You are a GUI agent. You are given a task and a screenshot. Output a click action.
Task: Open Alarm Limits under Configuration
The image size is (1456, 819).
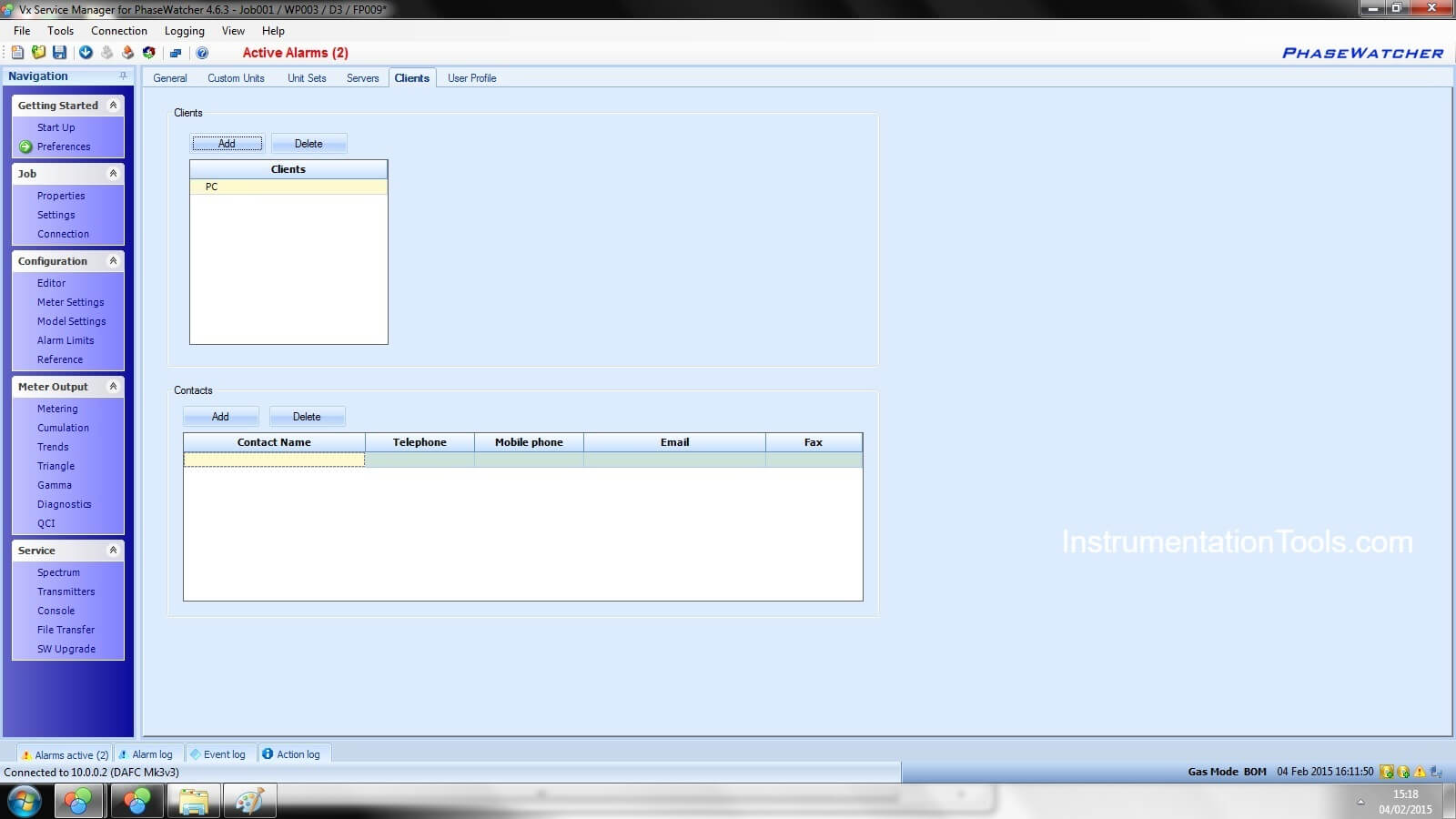[66, 340]
